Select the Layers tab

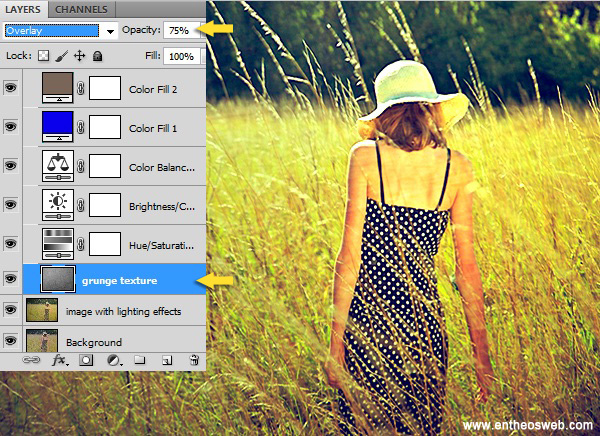point(23,9)
